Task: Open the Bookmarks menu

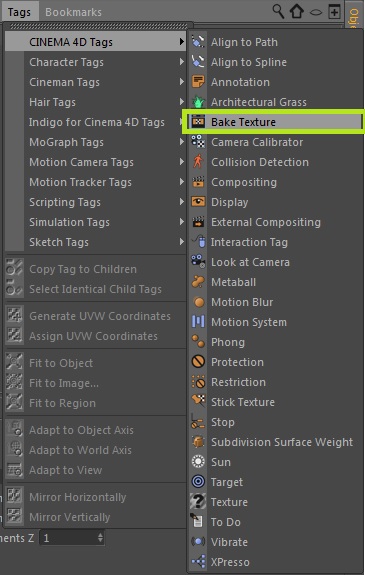Action: click(x=73, y=12)
